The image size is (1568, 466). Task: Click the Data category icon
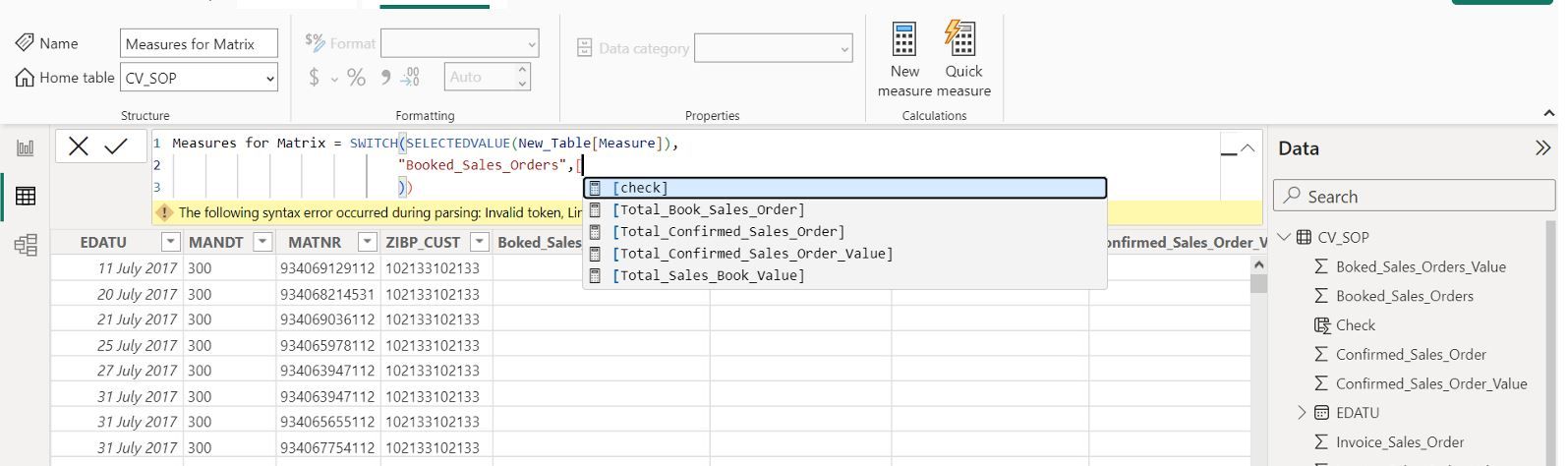point(584,47)
